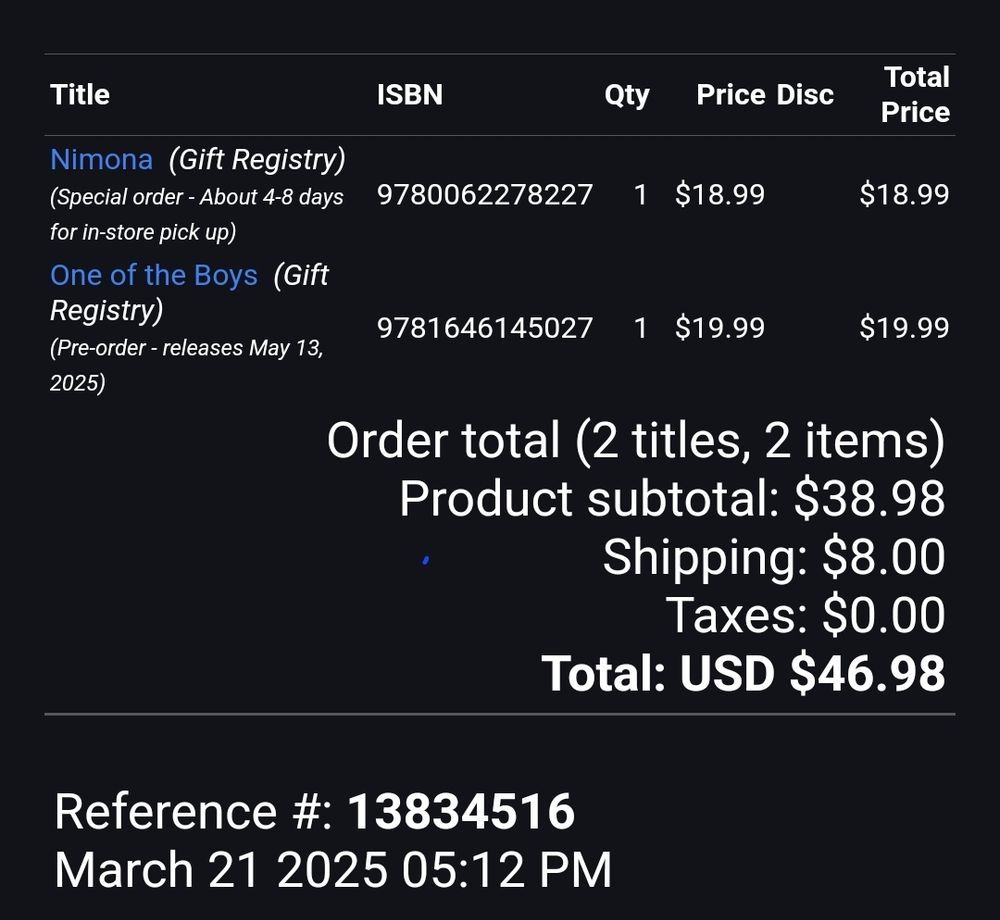This screenshot has height=920, width=1000.
Task: Click the Shipping $8.00 line
Action: click(774, 557)
